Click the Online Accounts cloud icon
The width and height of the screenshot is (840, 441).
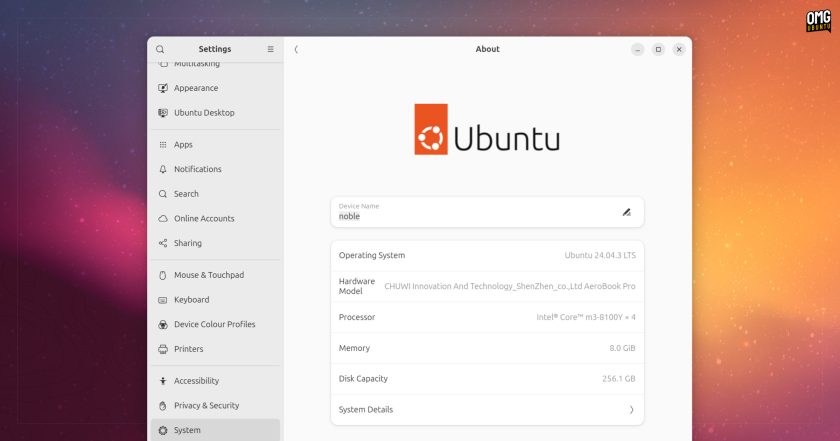163,219
